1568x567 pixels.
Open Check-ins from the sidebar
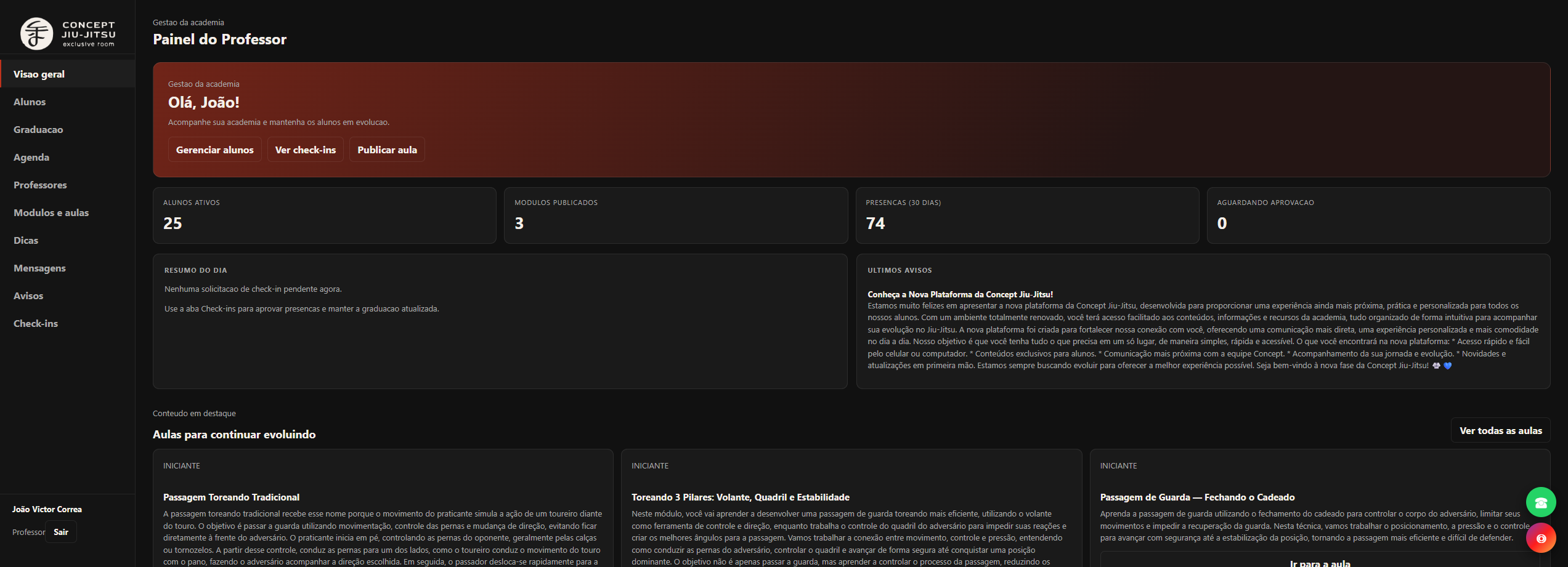coord(68,323)
